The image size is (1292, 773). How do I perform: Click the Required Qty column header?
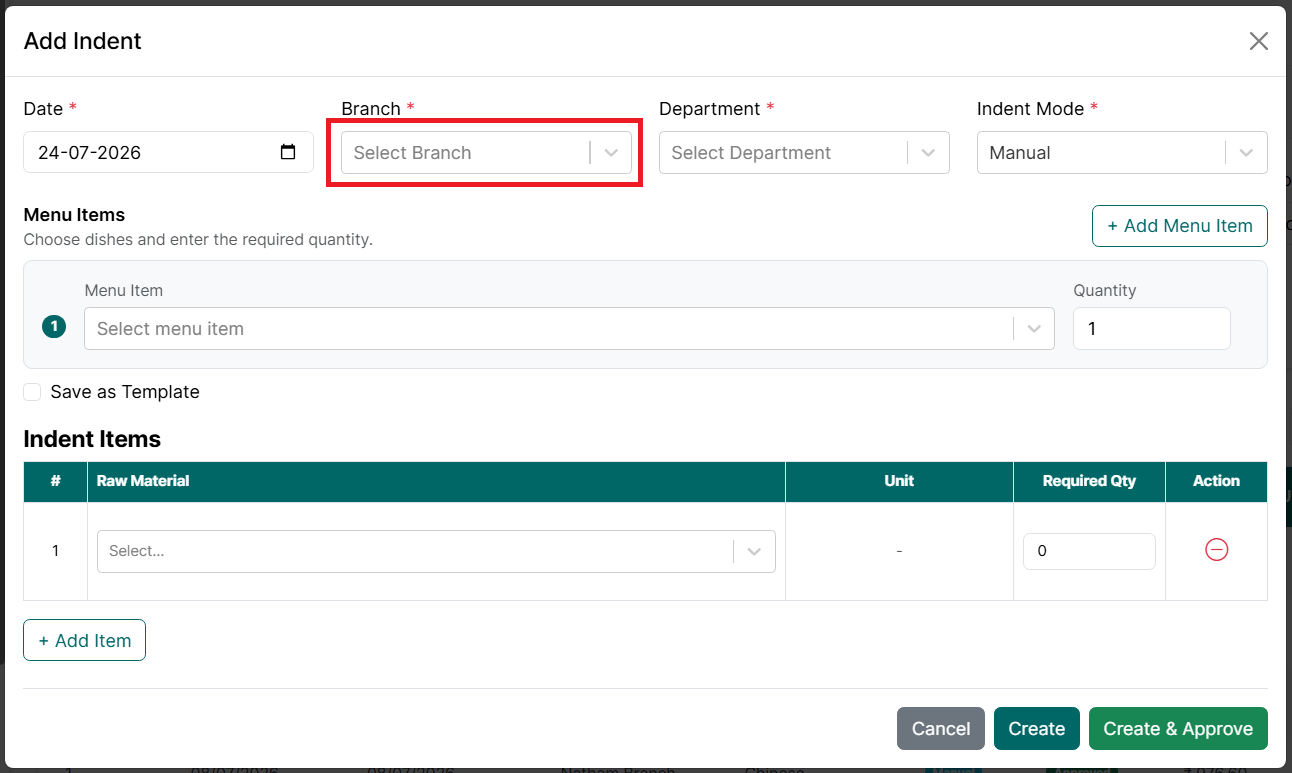pos(1089,481)
